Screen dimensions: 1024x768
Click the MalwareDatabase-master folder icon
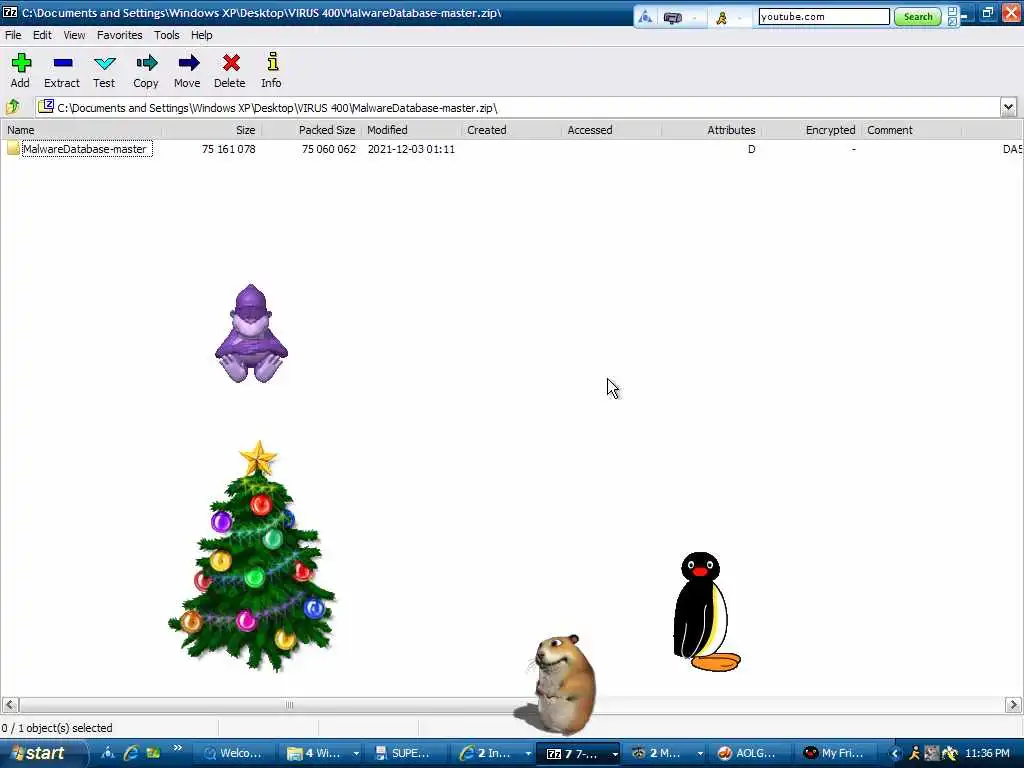13,148
